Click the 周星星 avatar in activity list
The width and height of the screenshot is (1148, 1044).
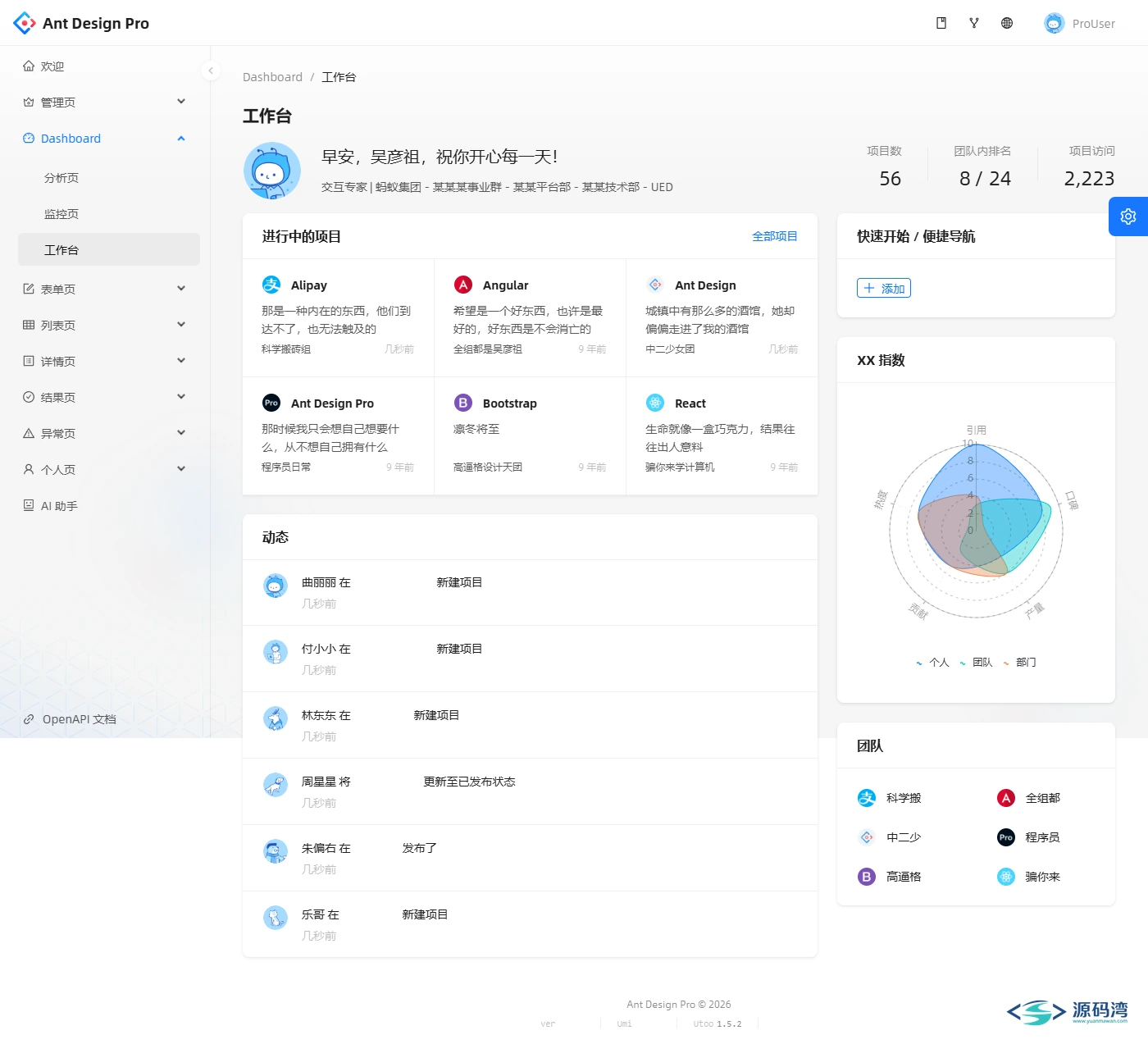(x=276, y=785)
